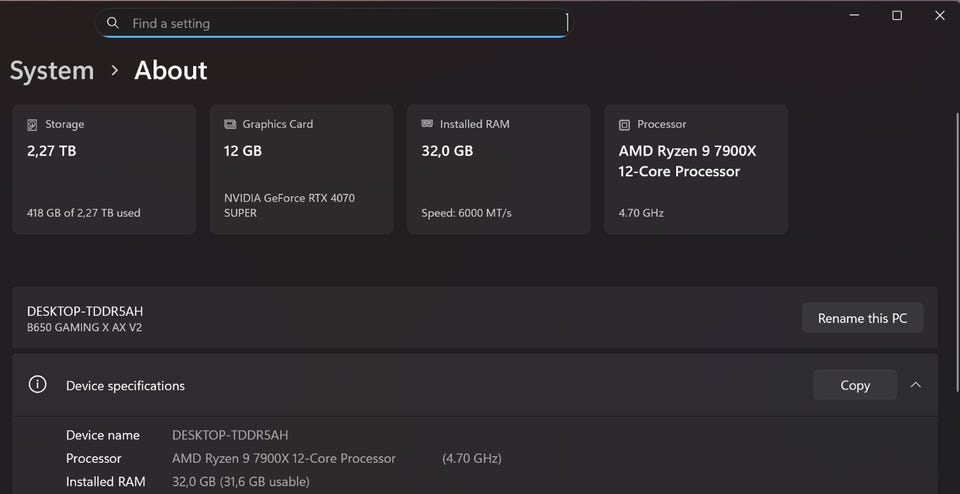This screenshot has width=960, height=494.
Task: Open the Installed RAM 32,0 GB card
Action: click(498, 170)
